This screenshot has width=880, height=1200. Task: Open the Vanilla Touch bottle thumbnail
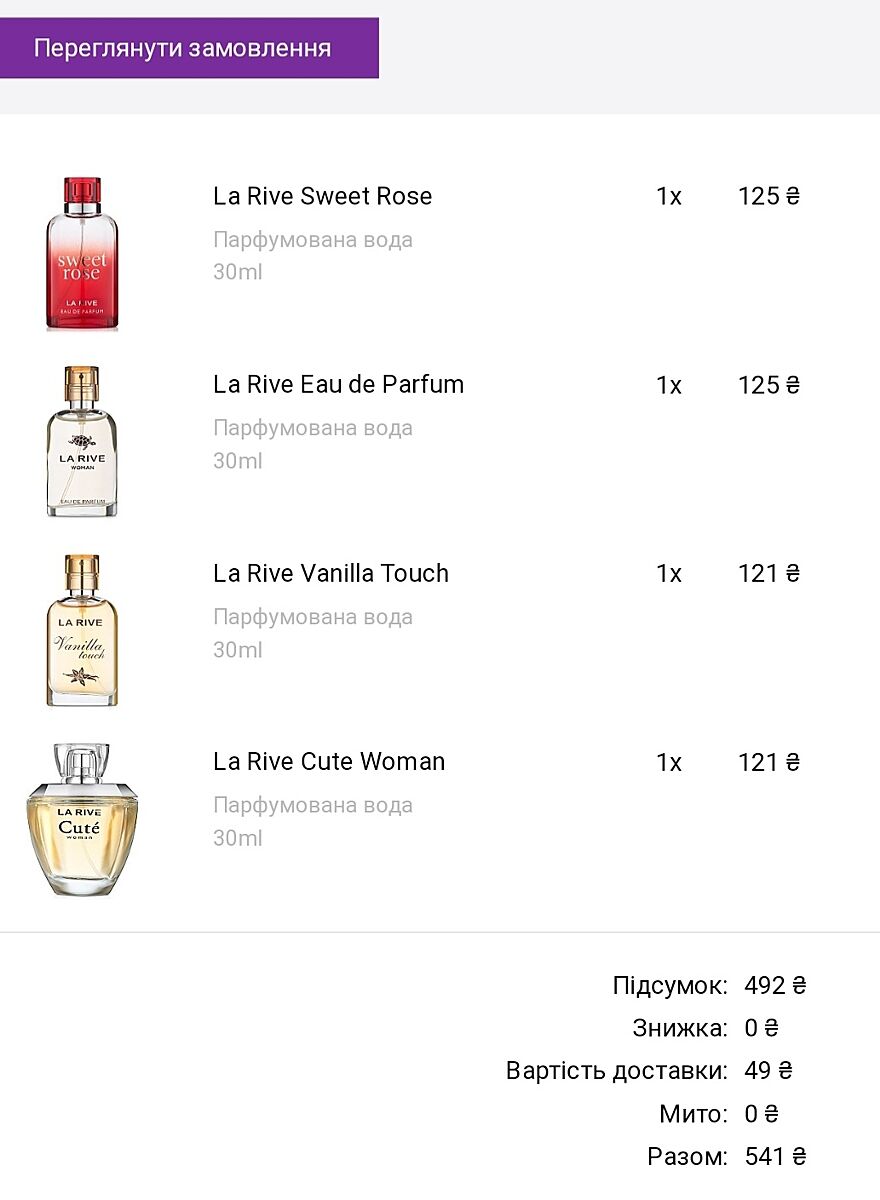(x=82, y=631)
